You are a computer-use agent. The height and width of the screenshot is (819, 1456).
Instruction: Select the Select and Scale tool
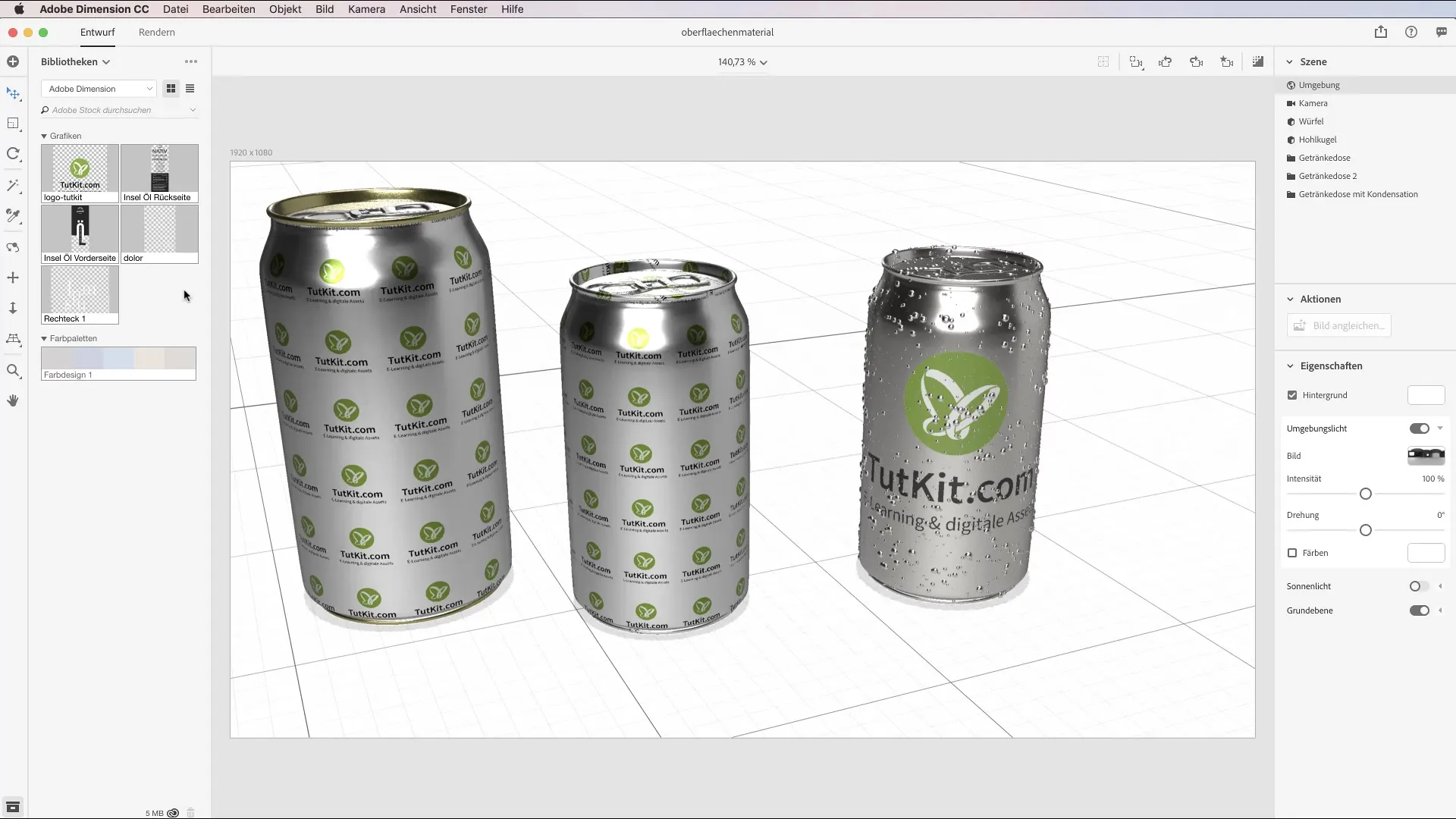click(13, 124)
